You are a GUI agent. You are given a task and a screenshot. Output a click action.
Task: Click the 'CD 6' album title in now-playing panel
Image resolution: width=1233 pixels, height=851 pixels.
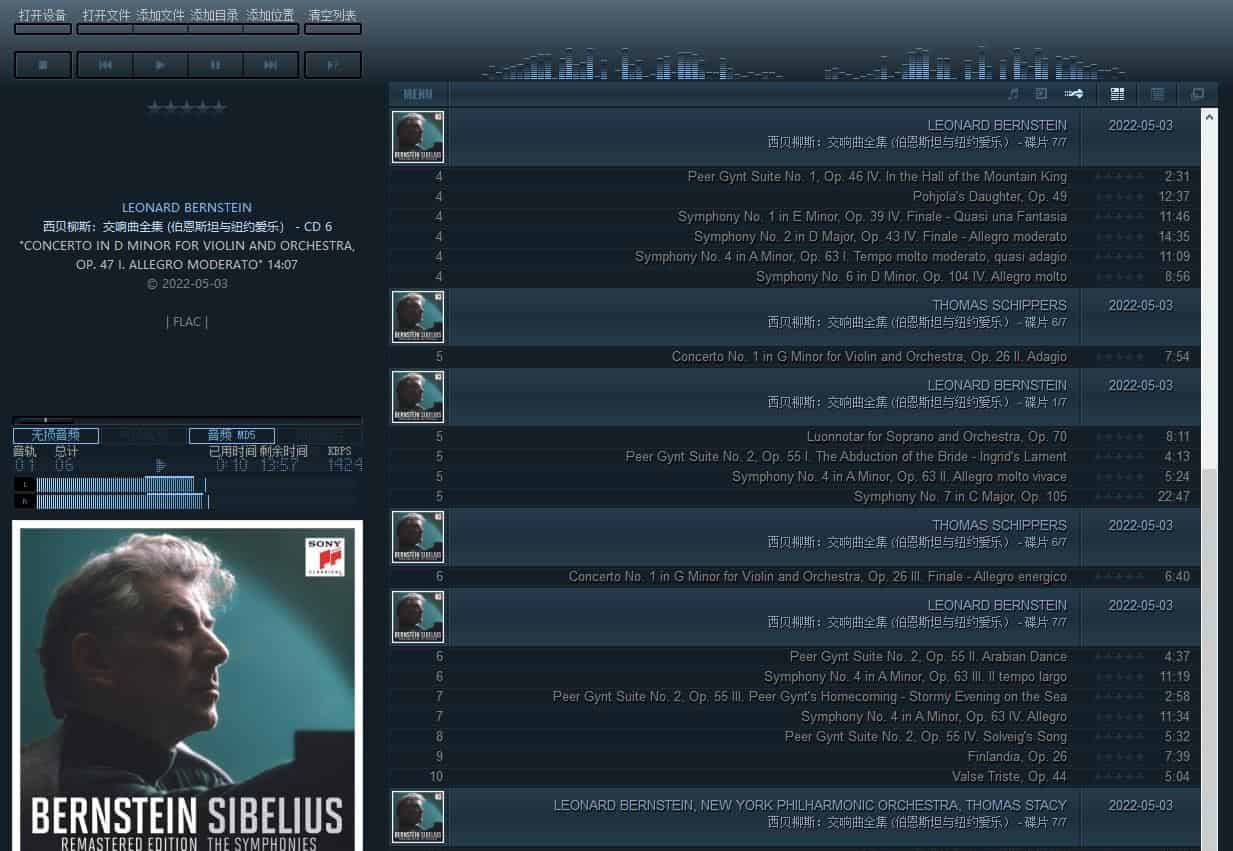click(187, 227)
